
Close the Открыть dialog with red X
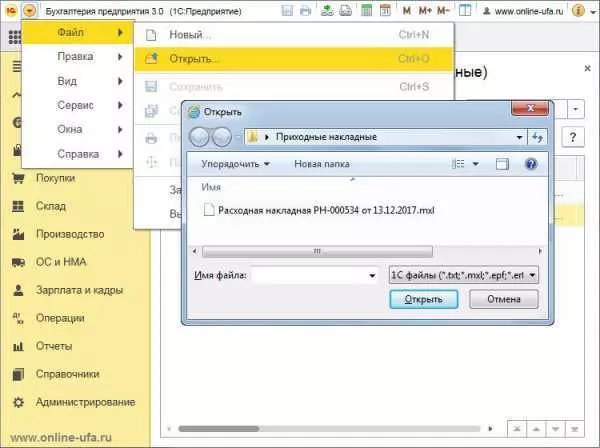[530, 108]
